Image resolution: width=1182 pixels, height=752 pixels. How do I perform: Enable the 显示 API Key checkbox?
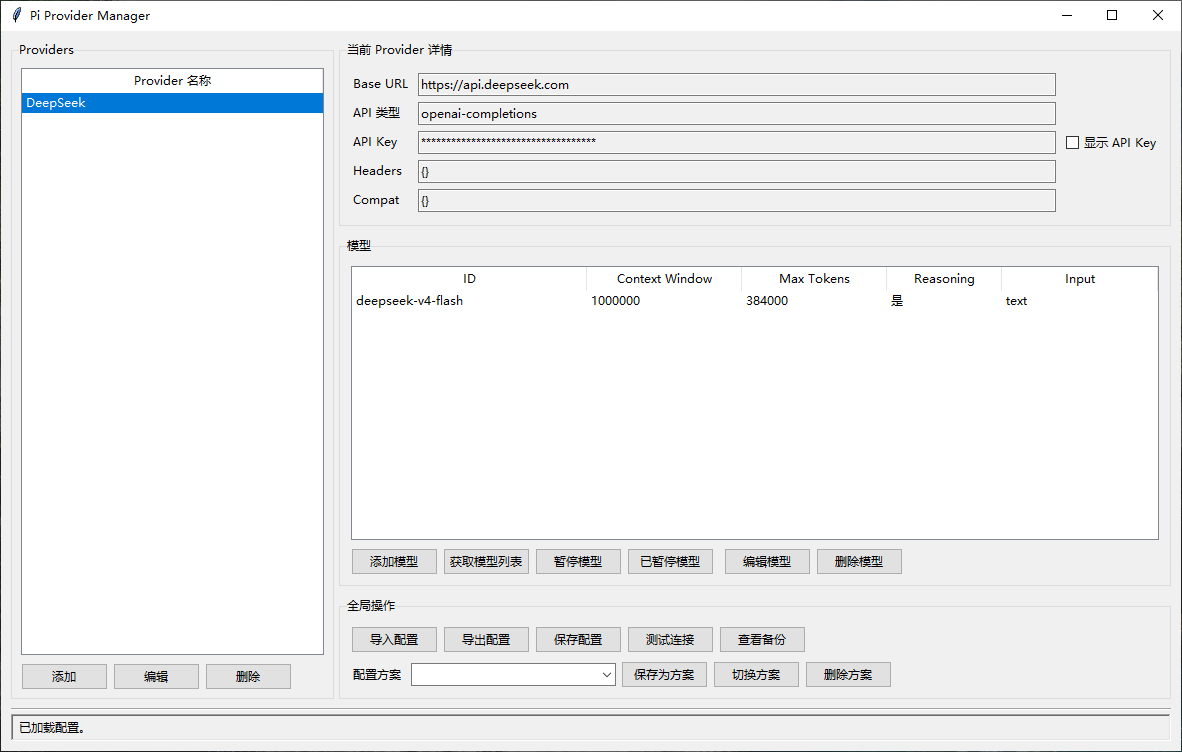point(1072,142)
